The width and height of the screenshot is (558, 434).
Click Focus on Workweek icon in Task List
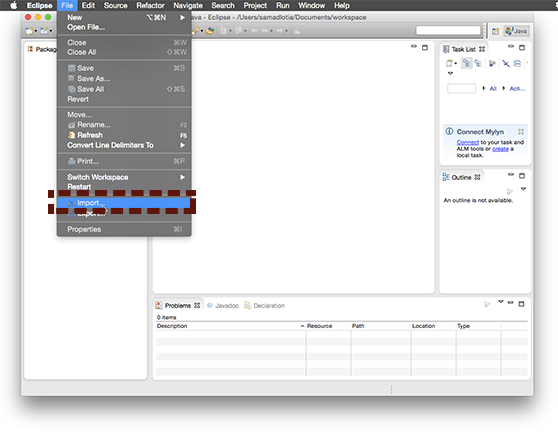(x=492, y=63)
